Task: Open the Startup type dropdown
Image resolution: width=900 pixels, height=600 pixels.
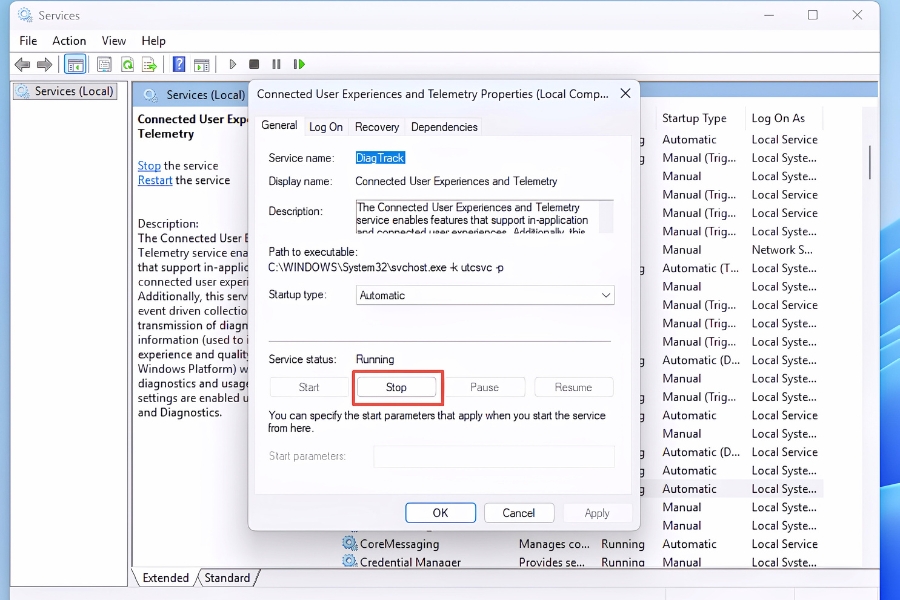Action: tap(485, 295)
